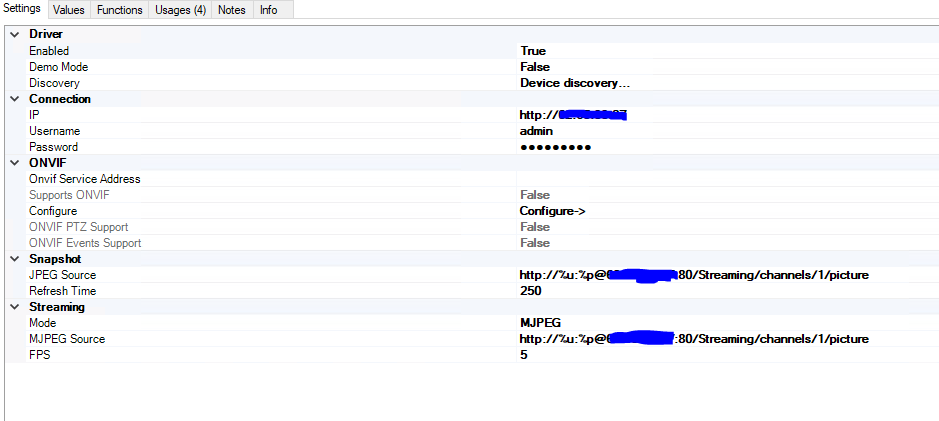Collapse the Driver section chevron
Screen dimensions: 939x421
(14, 35)
